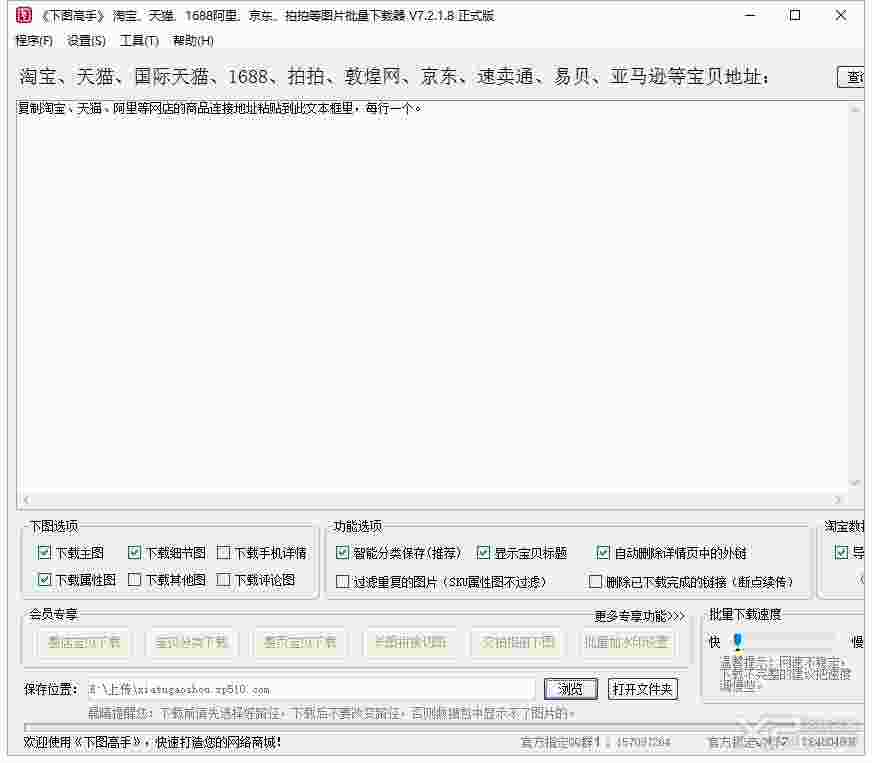Close the 下图高手 window

click(840, 15)
